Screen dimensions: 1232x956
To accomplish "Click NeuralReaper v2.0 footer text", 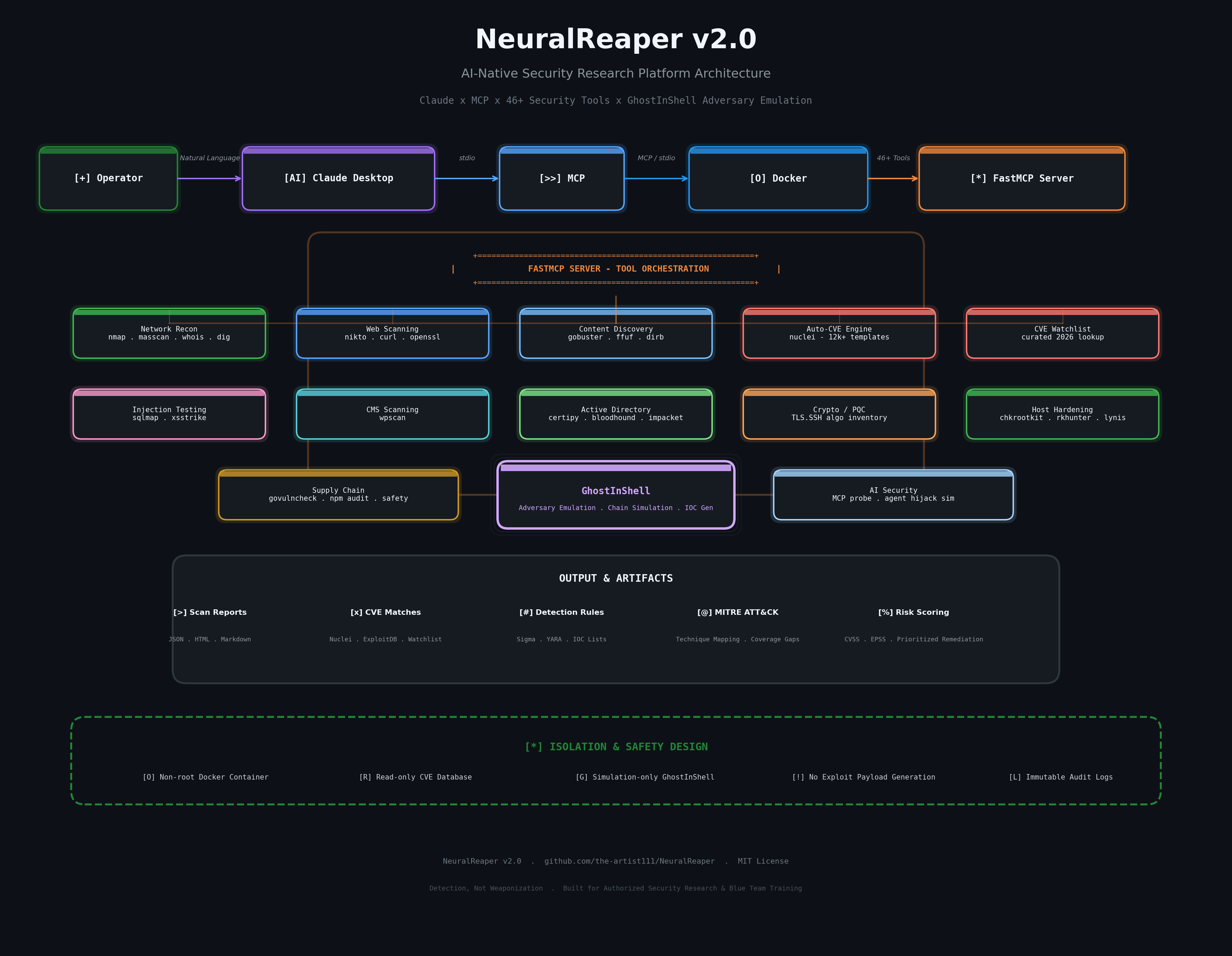I will click(x=482, y=861).
